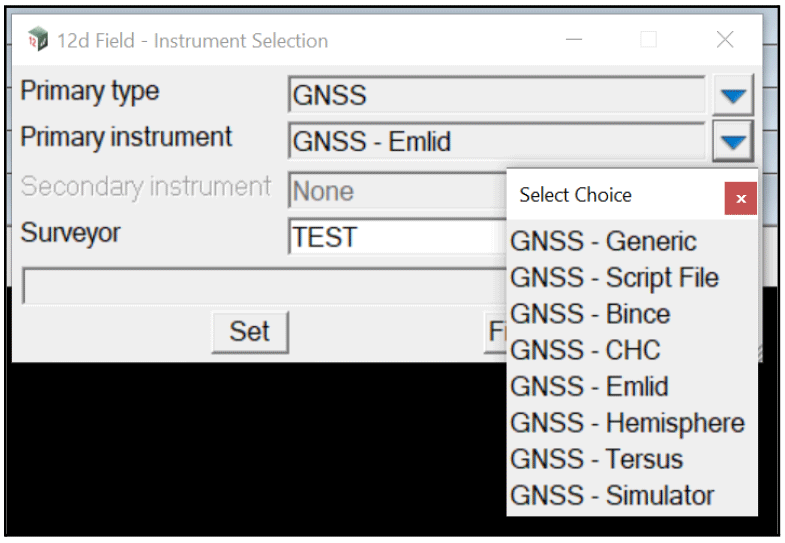The image size is (785, 543).
Task: Choose GNSS - CHC option
Action: point(632,350)
